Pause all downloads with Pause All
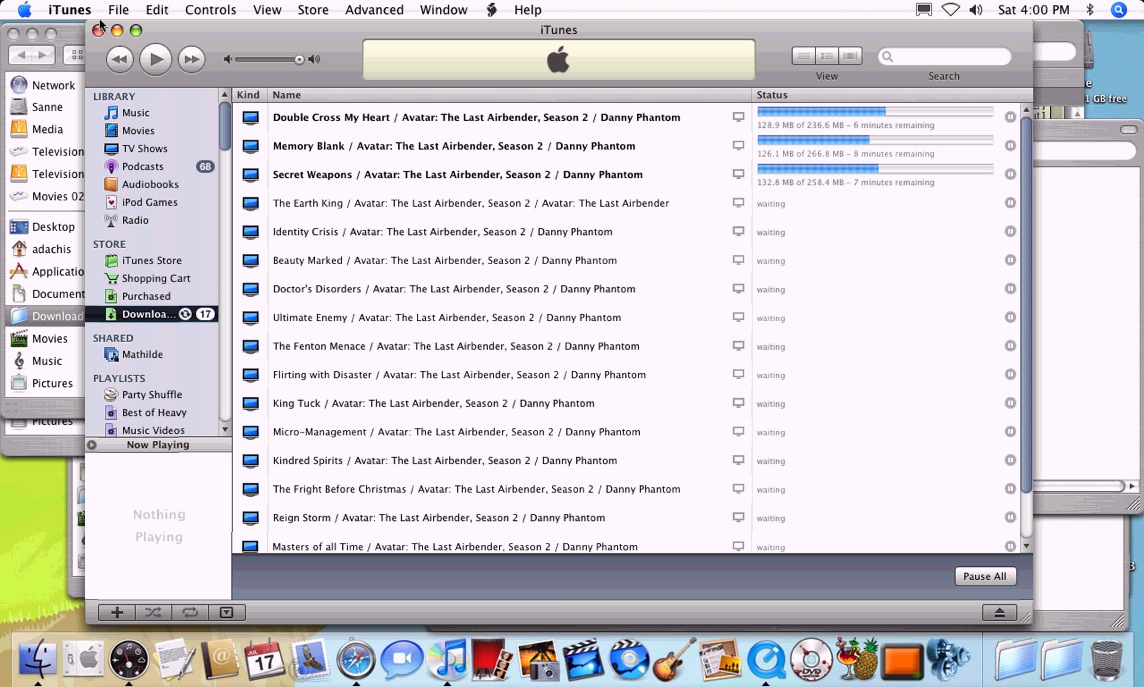This screenshot has width=1144, height=687. [985, 576]
